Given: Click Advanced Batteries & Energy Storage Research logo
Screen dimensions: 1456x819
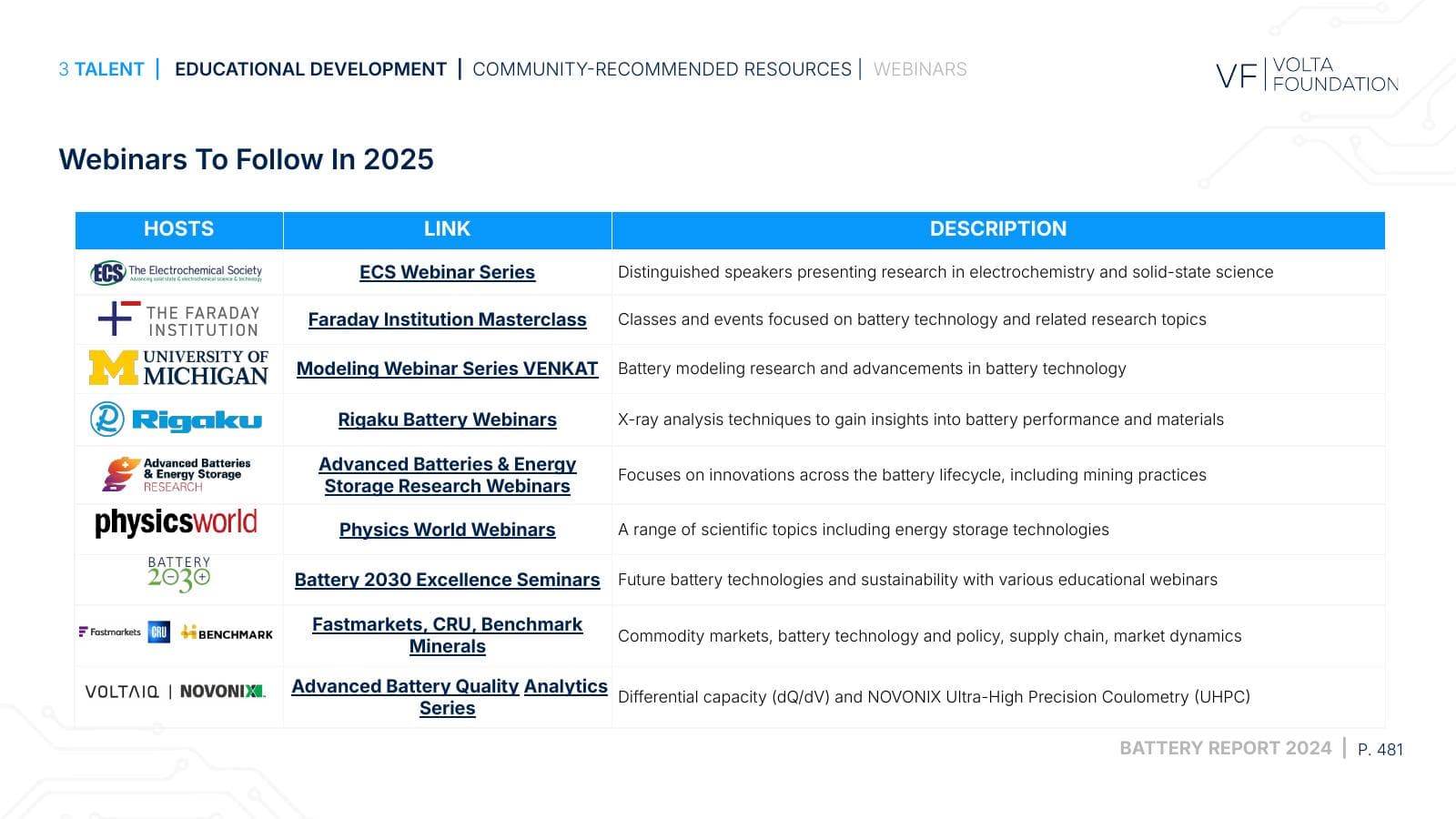Looking at the screenshot, I should [x=177, y=474].
